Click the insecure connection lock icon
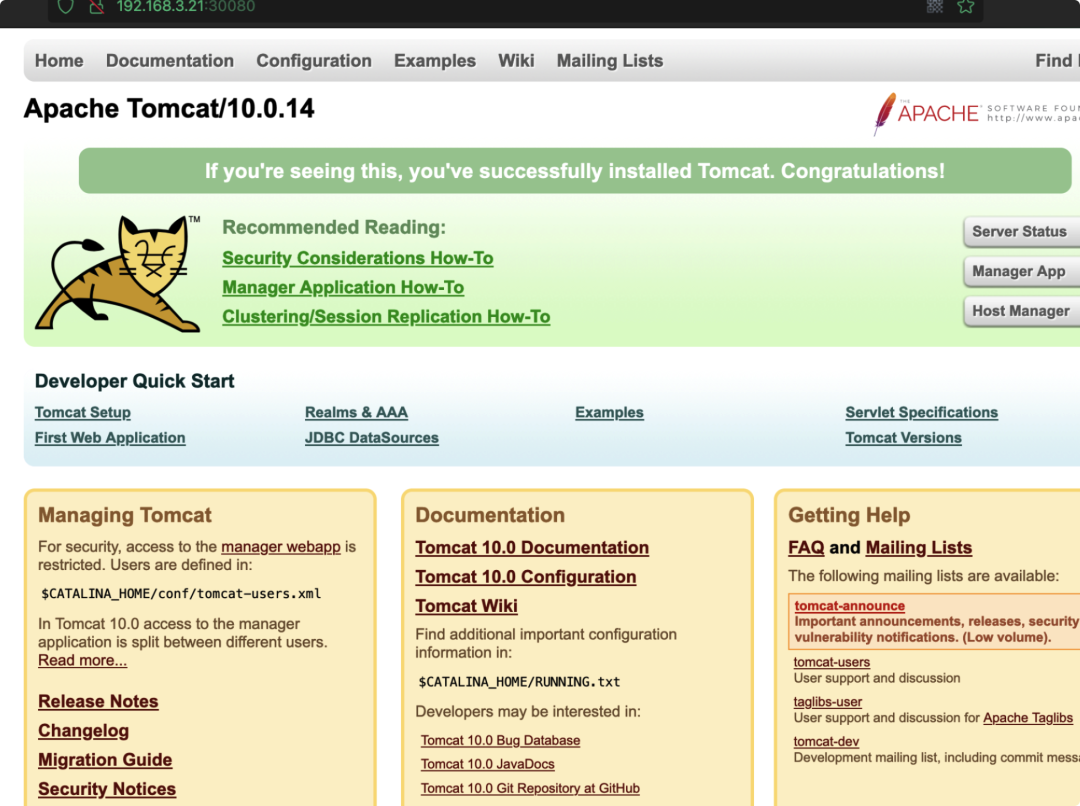Image resolution: width=1080 pixels, height=806 pixels. 97,6
